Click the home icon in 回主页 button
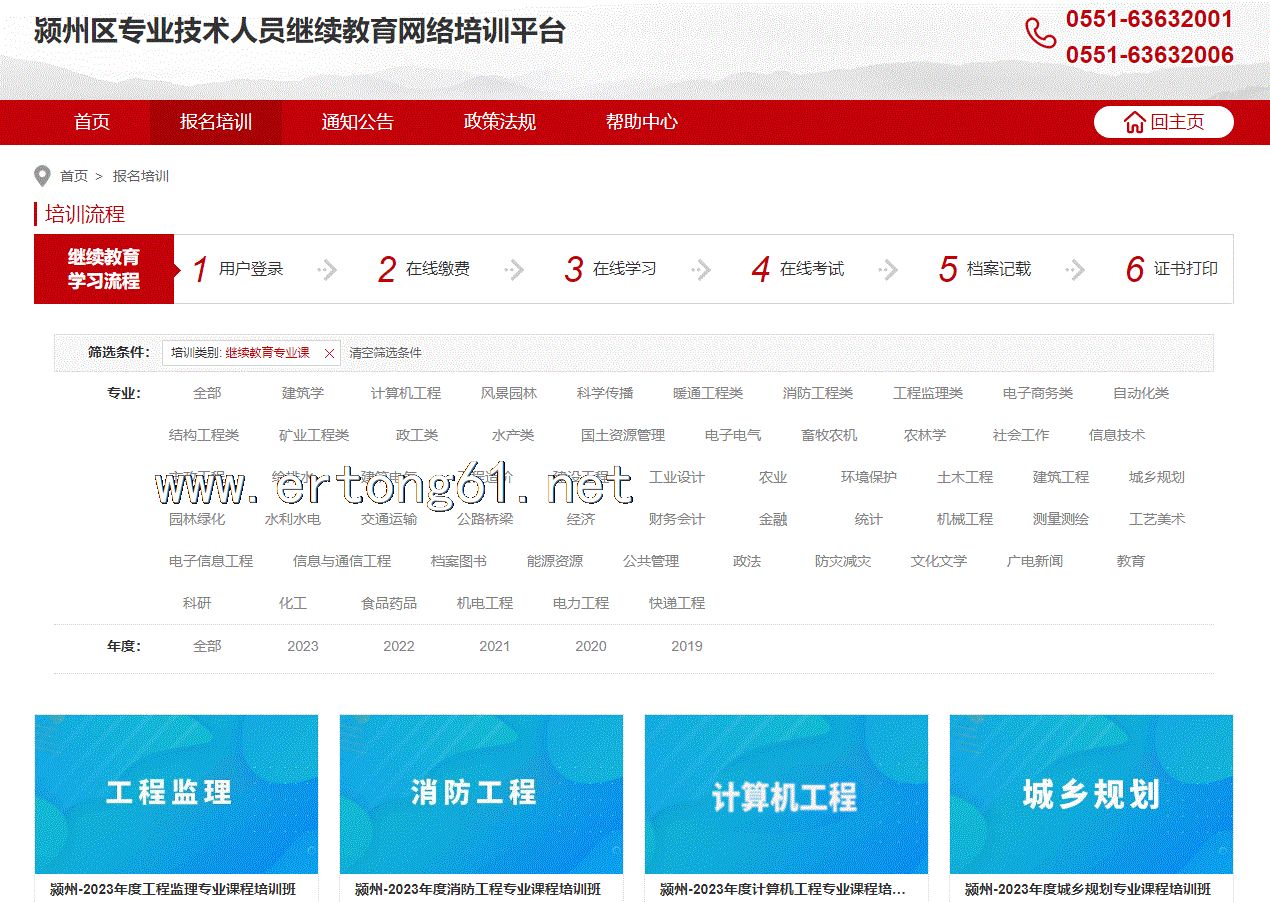 [1134, 123]
